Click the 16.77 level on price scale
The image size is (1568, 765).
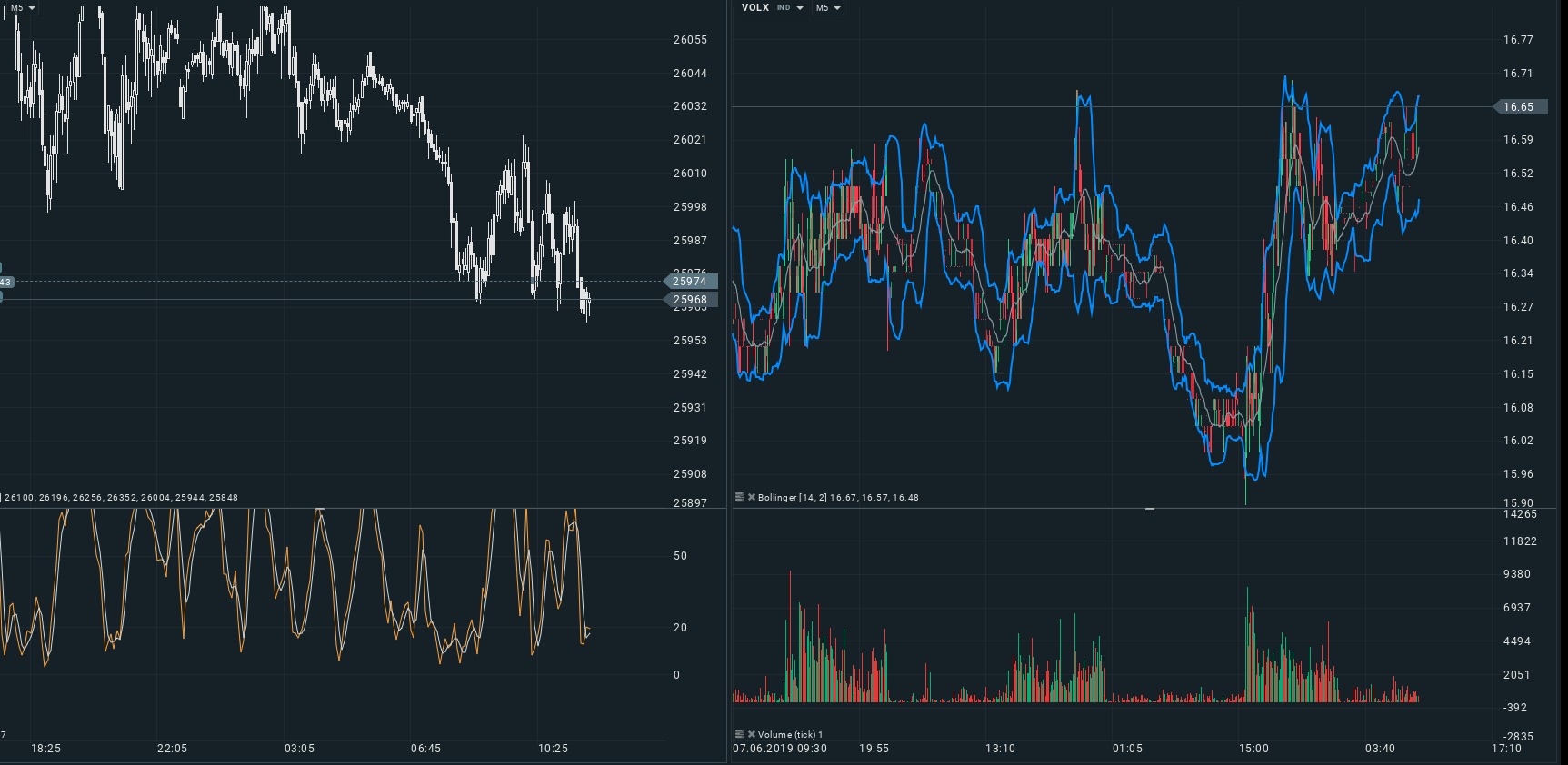1517,40
